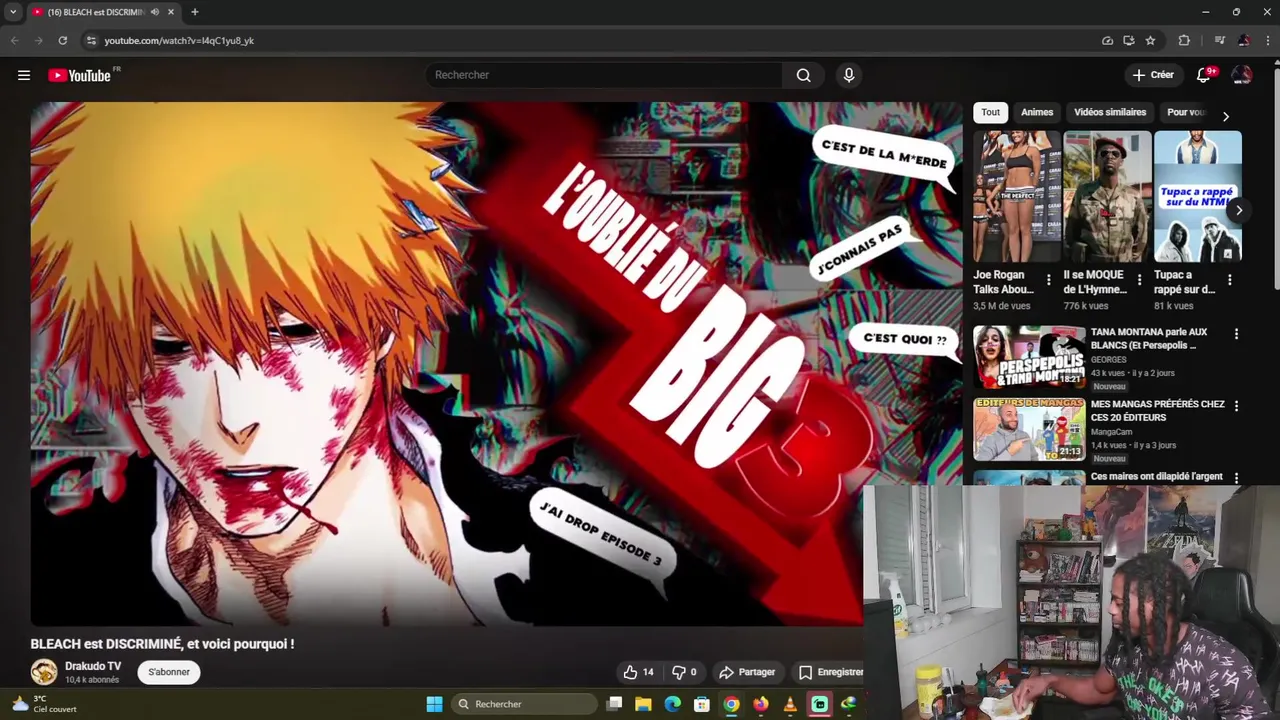This screenshot has height=720, width=1280.
Task: Click the address bar URL
Action: point(179,41)
